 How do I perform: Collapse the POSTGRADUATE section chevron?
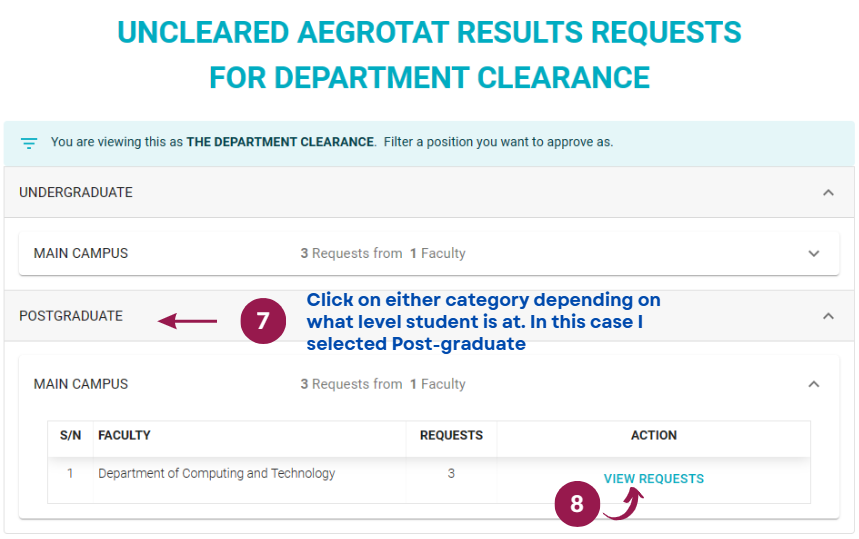[x=828, y=316]
